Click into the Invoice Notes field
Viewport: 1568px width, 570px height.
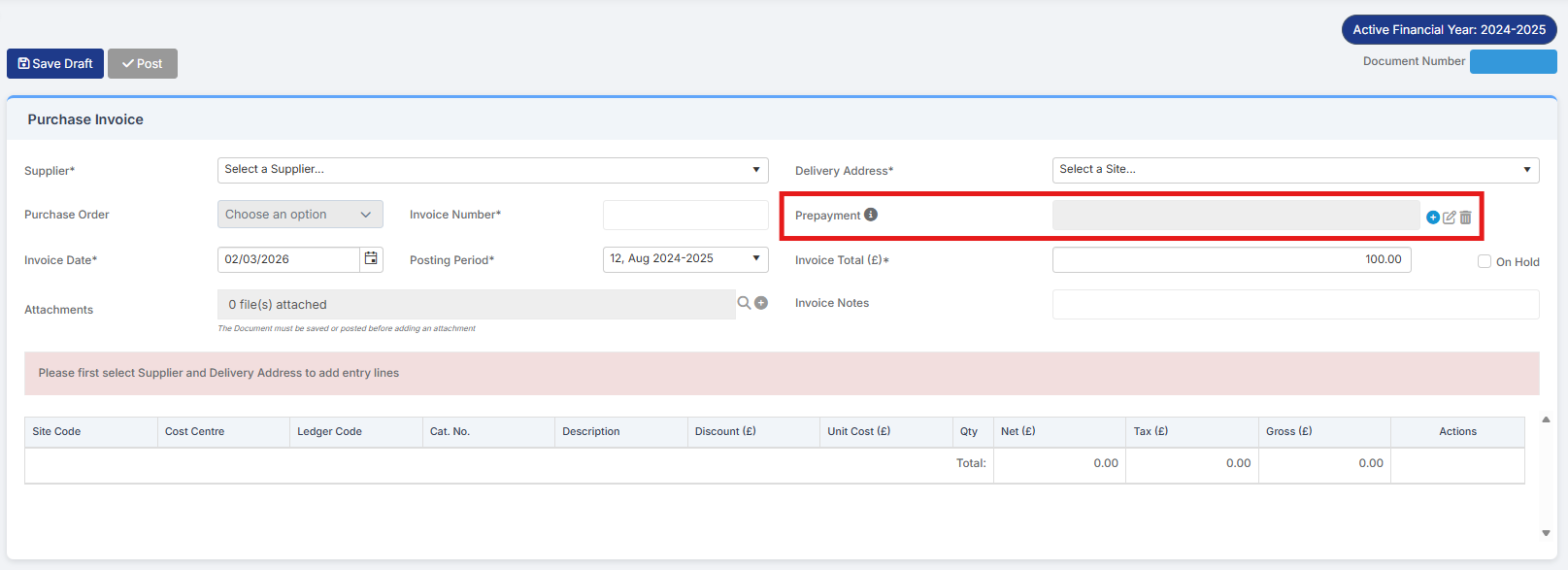(1295, 304)
